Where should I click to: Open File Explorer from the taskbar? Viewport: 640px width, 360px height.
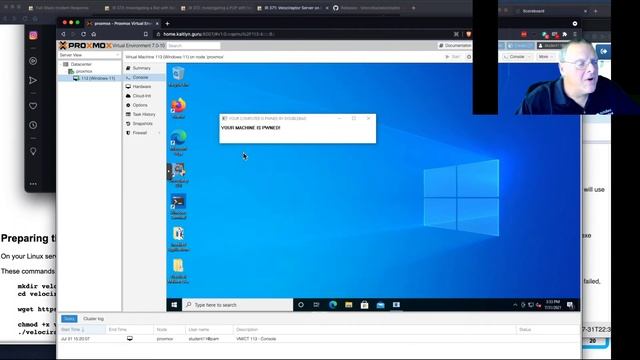click(349, 305)
